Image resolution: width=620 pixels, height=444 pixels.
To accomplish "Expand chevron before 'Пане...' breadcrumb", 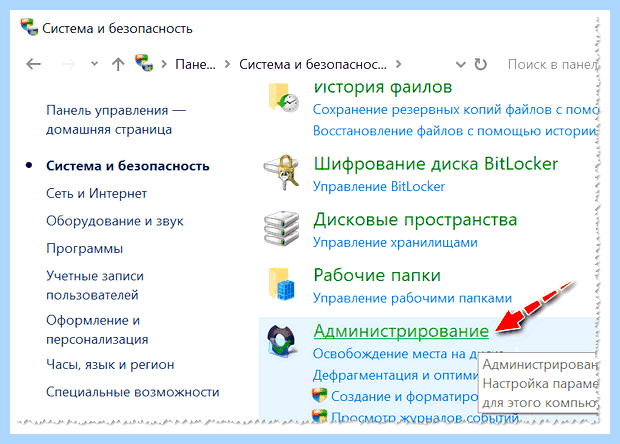I will coord(164,64).
